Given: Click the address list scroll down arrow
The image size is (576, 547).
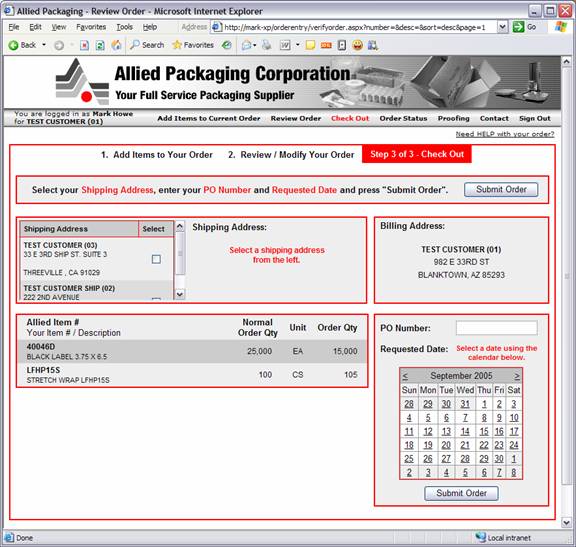Looking at the screenshot, I should coord(180,294).
